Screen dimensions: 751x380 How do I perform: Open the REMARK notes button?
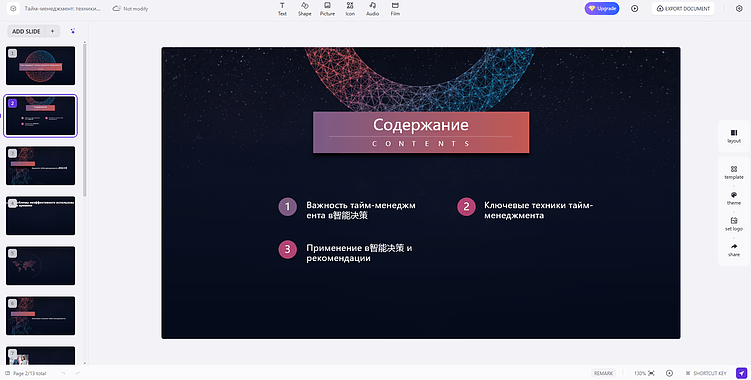coord(603,373)
